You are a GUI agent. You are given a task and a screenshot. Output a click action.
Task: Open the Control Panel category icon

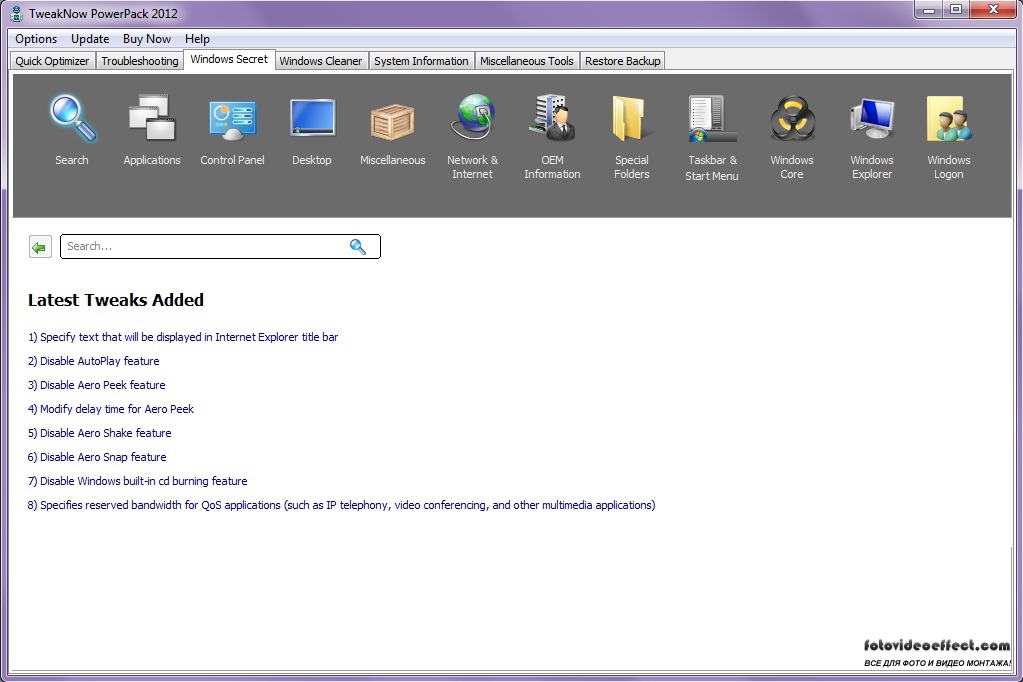pyautogui.click(x=232, y=119)
